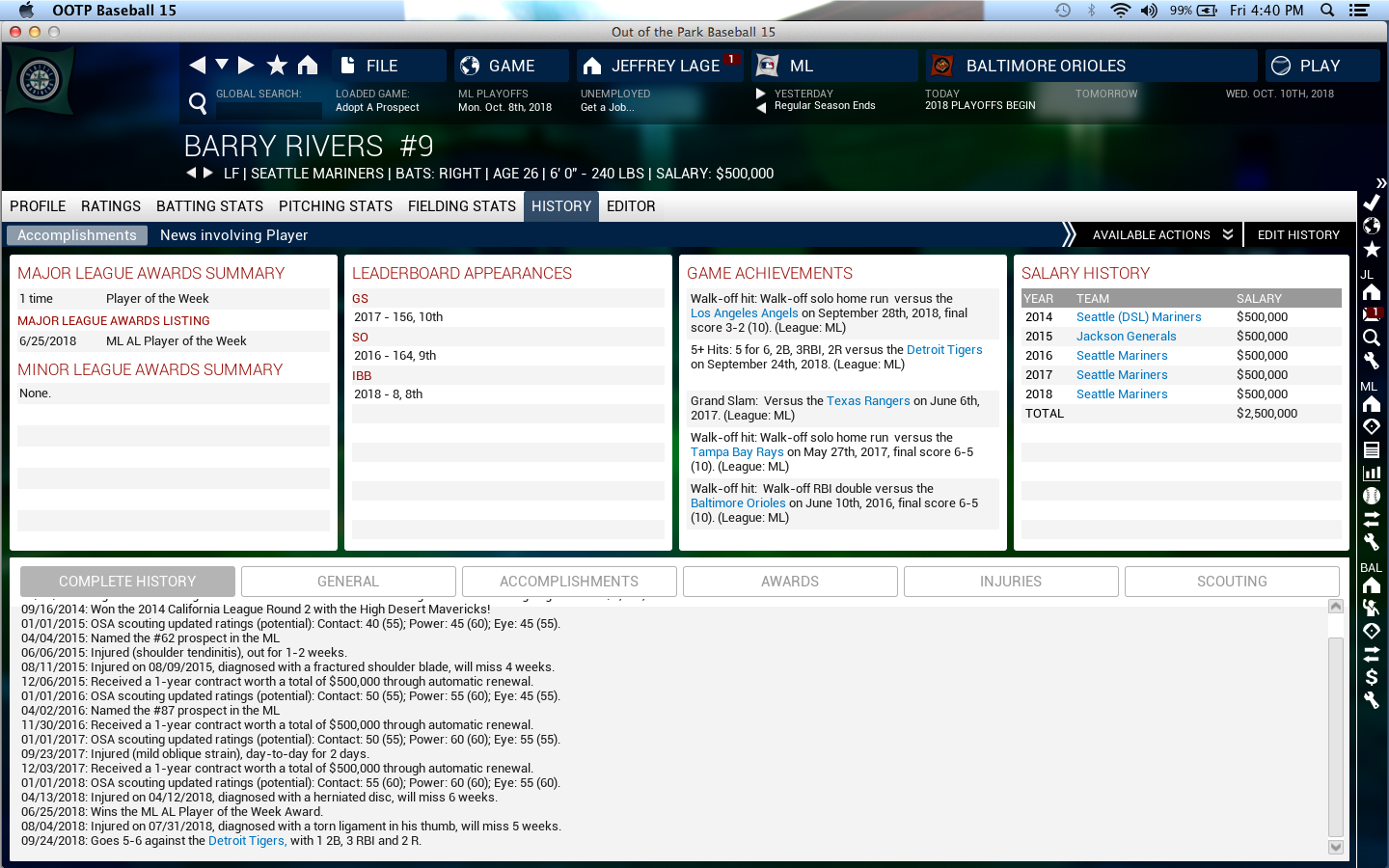The height and width of the screenshot is (868, 1389).
Task: Open the Baltimore Orioles team menu
Action: [1092, 66]
